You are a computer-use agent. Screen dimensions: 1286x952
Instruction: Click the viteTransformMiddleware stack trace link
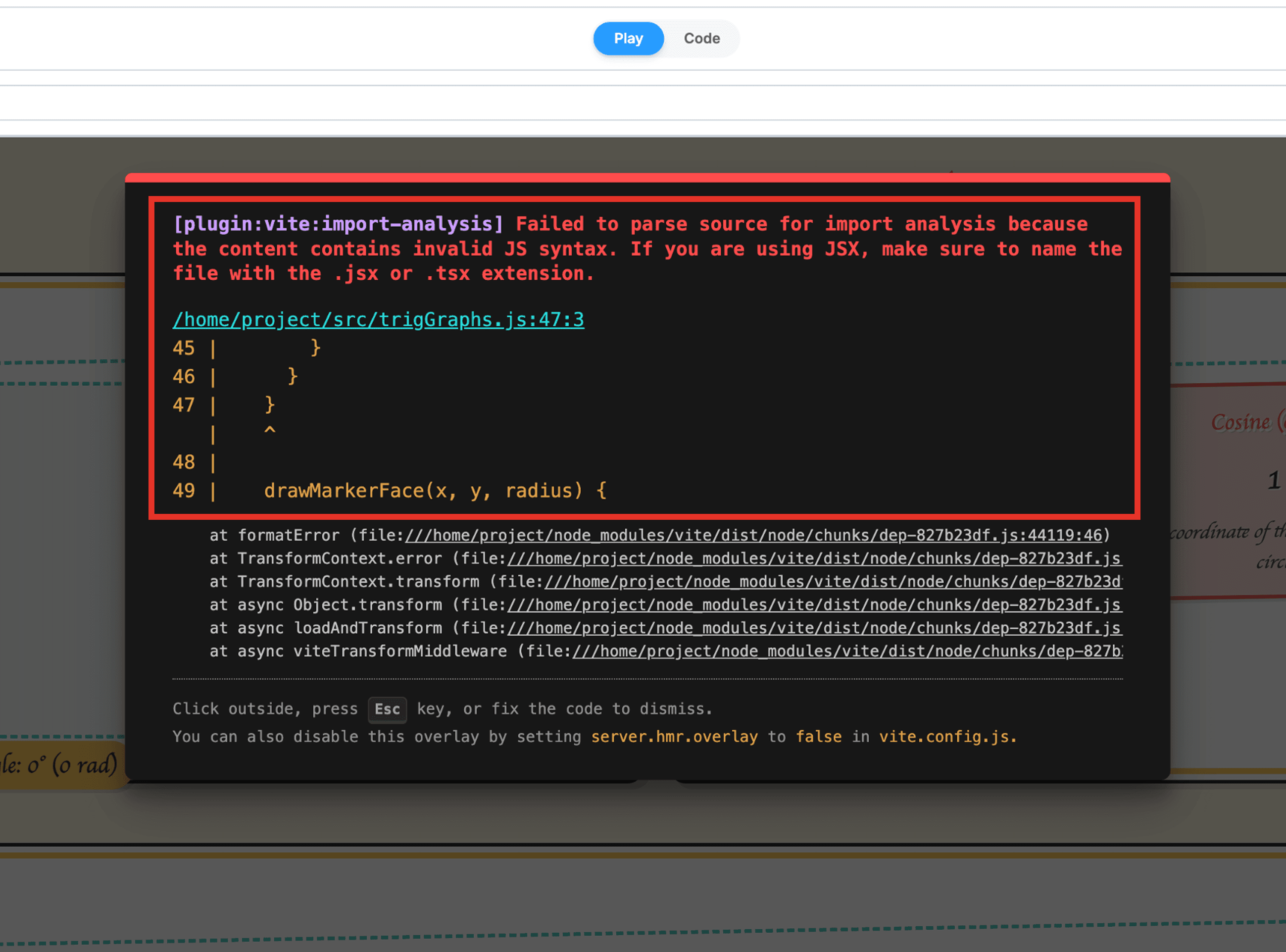point(847,651)
